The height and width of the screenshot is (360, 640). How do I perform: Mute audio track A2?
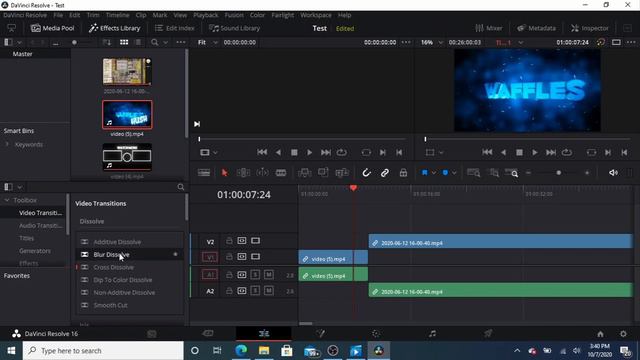(269, 291)
